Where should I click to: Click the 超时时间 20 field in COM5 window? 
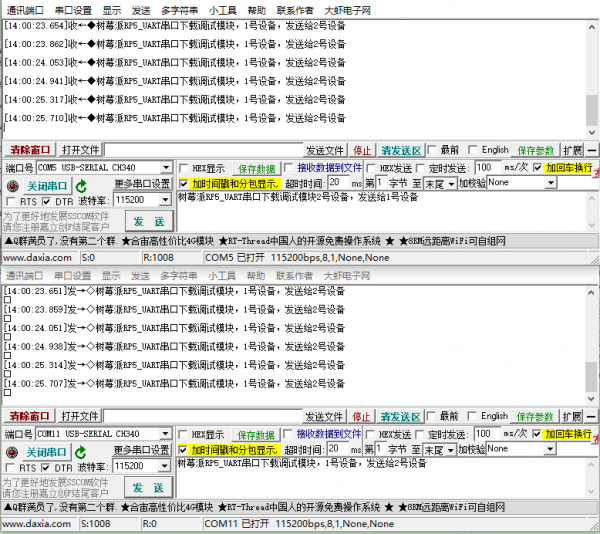(x=339, y=183)
